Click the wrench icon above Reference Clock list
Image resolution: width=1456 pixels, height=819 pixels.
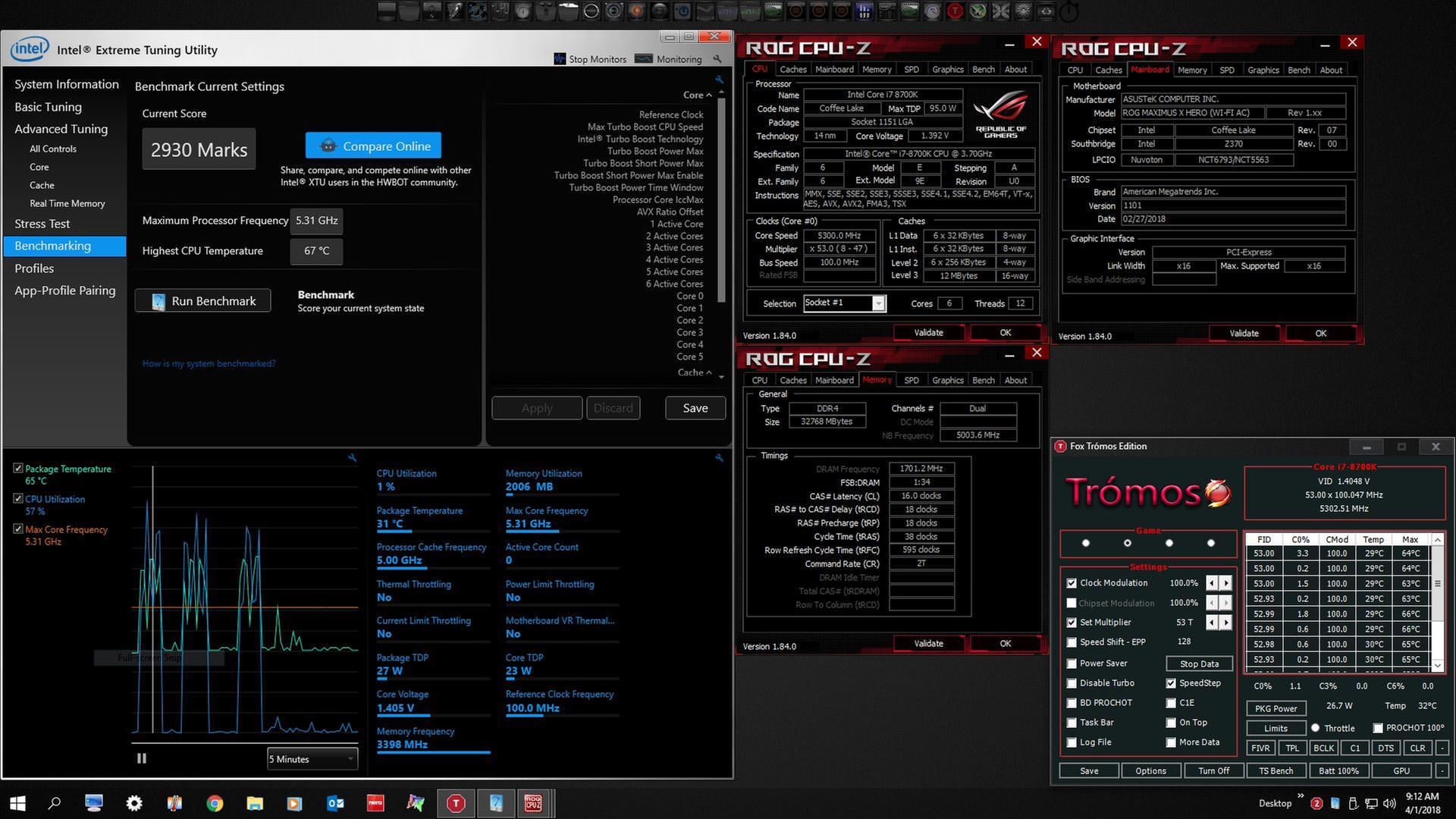click(719, 80)
